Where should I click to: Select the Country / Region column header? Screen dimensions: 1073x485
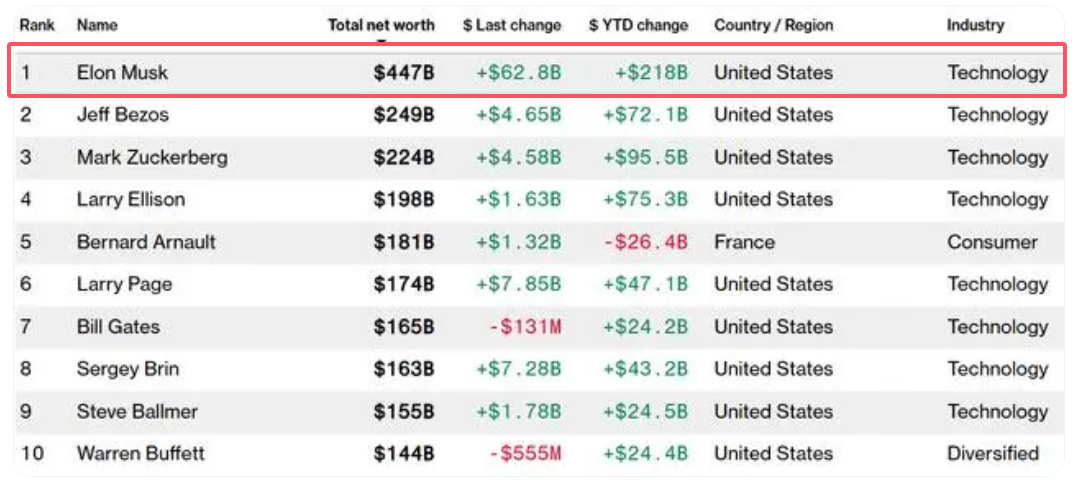[x=773, y=25]
